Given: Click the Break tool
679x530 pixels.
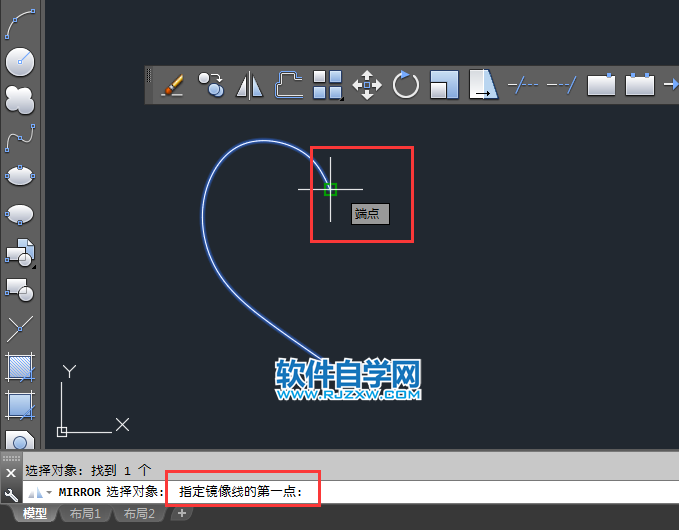Looking at the screenshot, I should coord(640,85).
